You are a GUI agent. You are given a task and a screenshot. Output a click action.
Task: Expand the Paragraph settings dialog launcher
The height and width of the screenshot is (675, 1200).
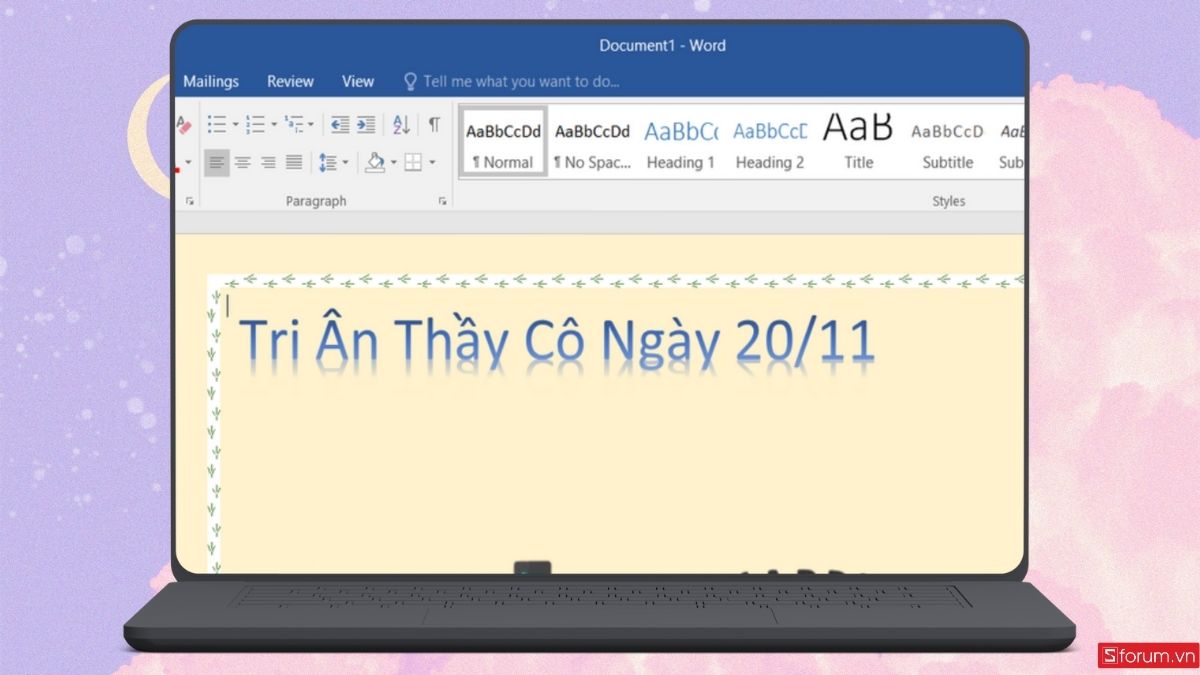[442, 201]
